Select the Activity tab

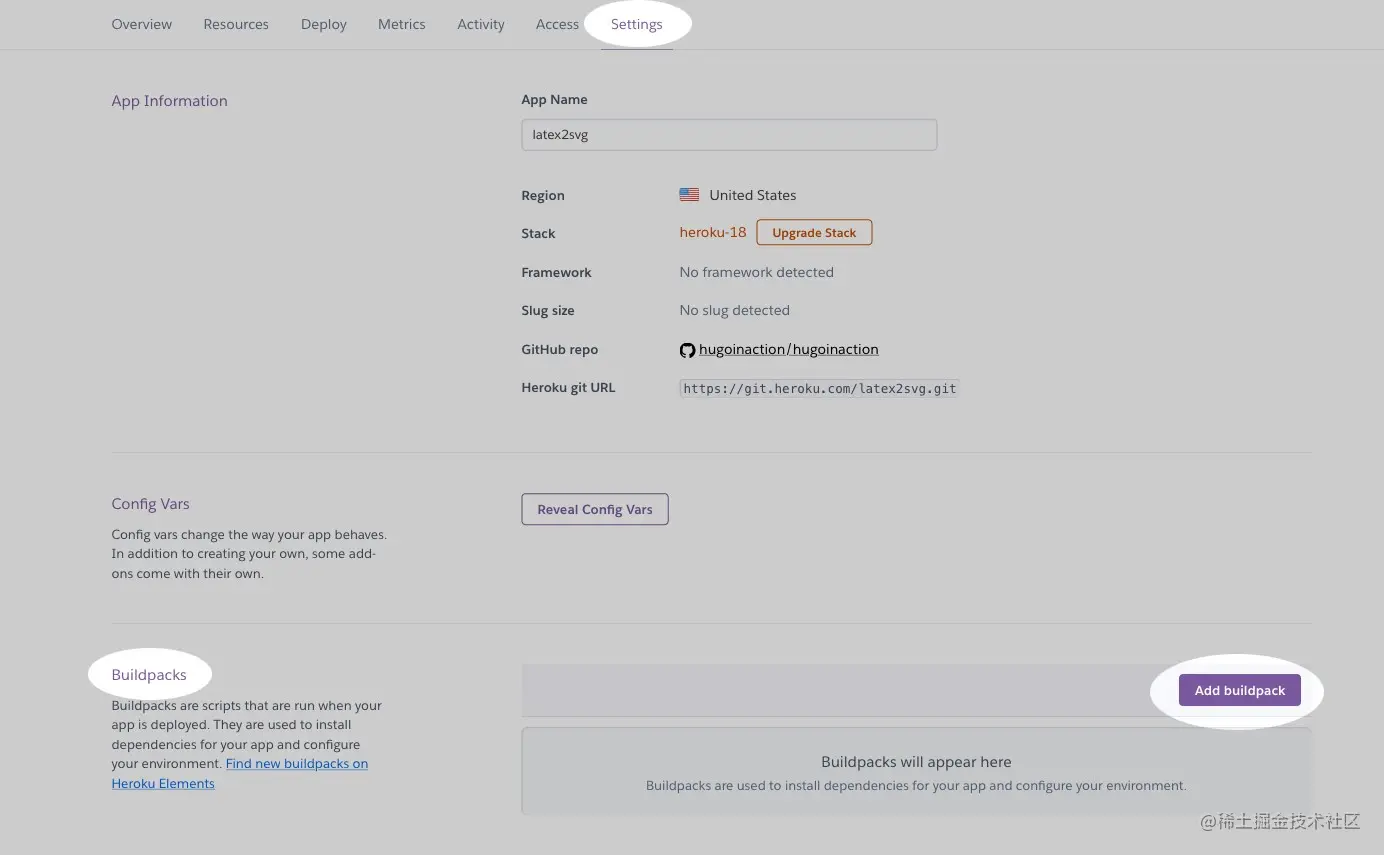pos(481,24)
